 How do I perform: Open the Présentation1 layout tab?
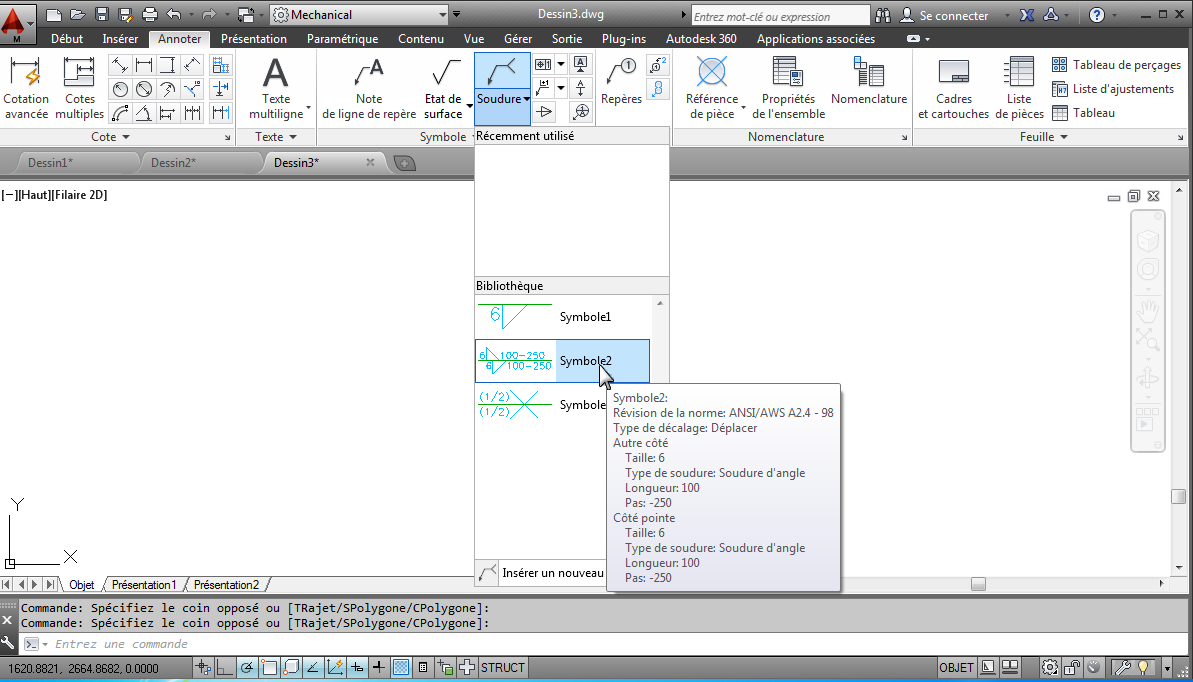tap(144, 585)
